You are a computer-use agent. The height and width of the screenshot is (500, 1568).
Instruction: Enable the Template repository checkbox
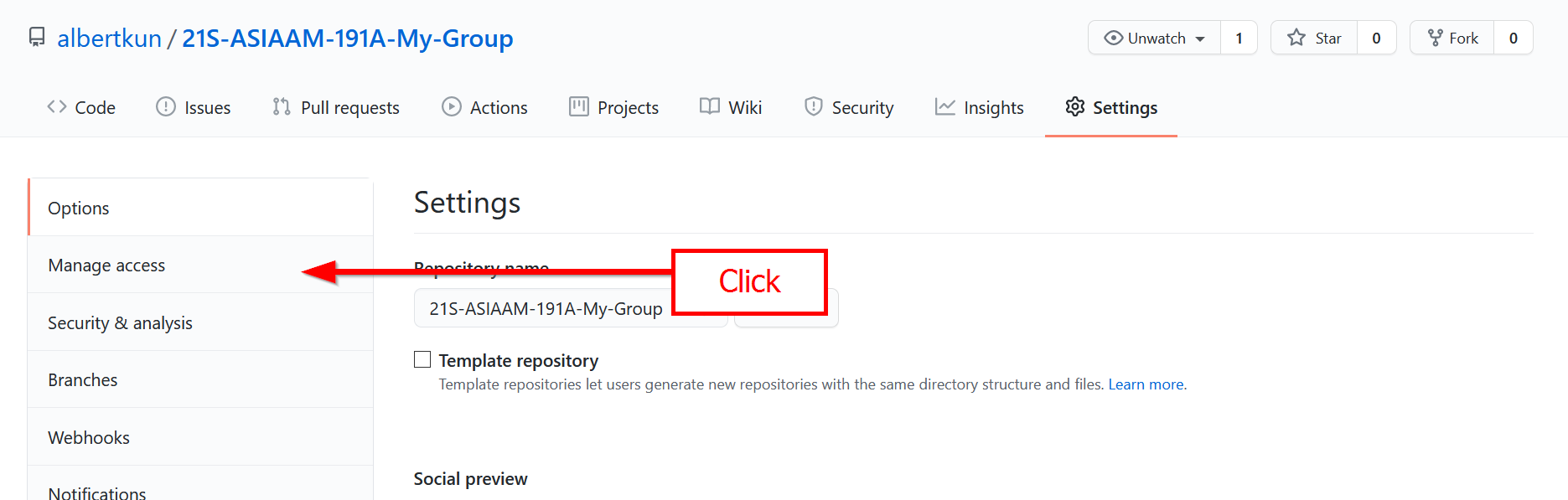(x=422, y=360)
